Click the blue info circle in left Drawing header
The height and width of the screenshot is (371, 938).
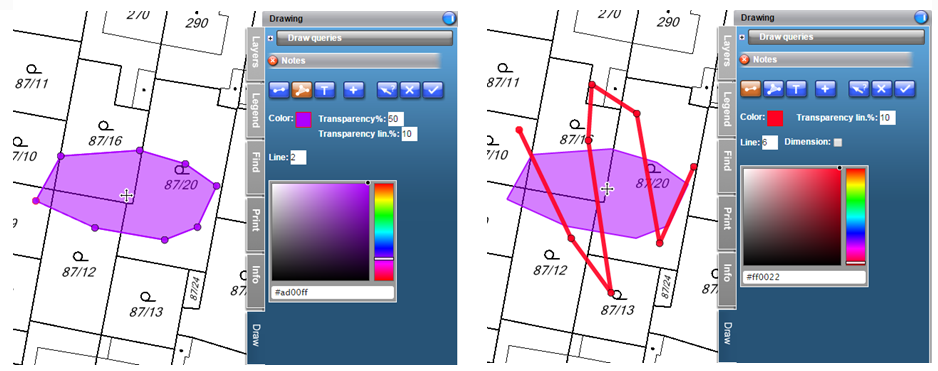449,18
